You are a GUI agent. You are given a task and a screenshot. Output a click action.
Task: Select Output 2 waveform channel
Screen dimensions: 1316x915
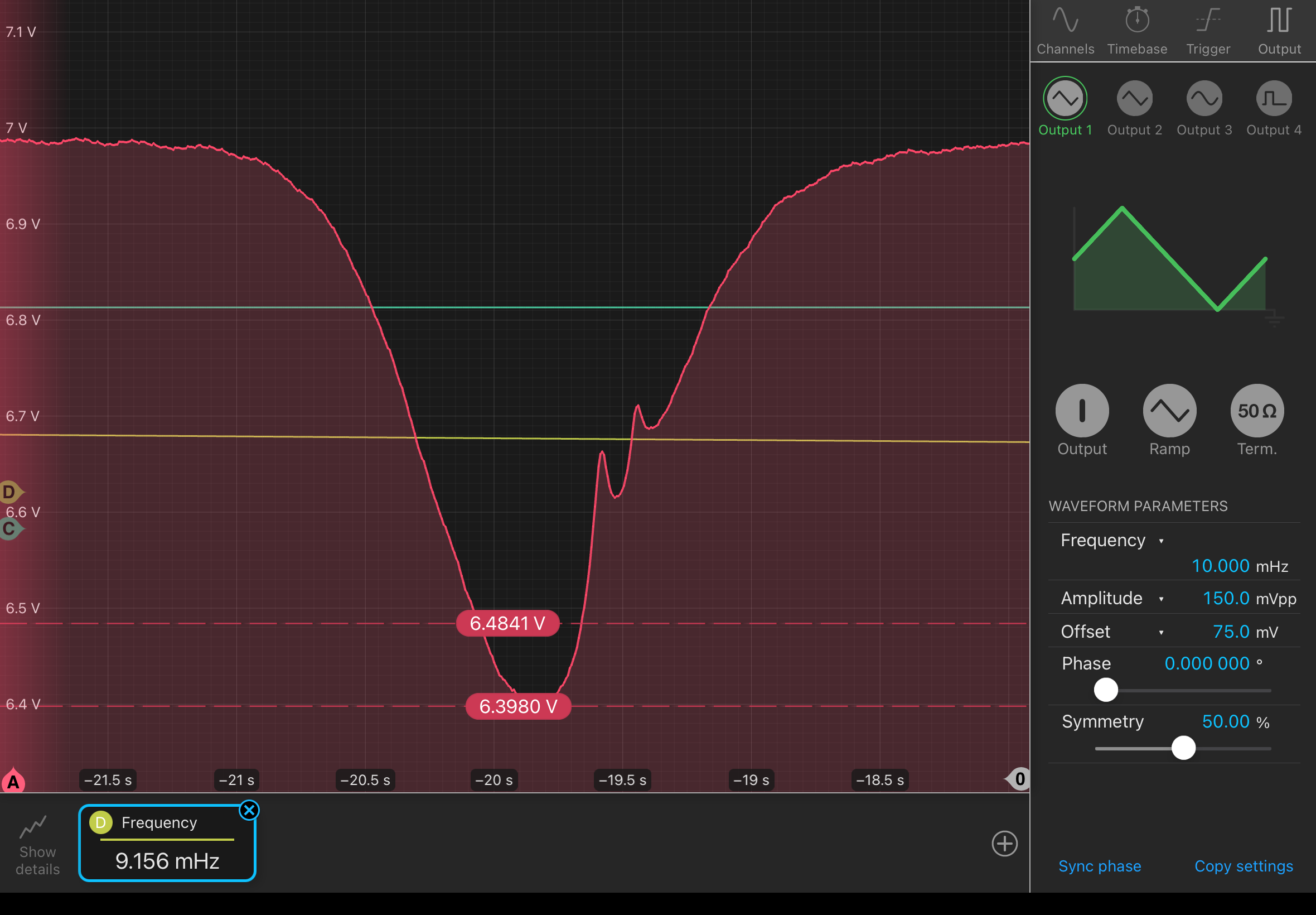[x=1134, y=107]
